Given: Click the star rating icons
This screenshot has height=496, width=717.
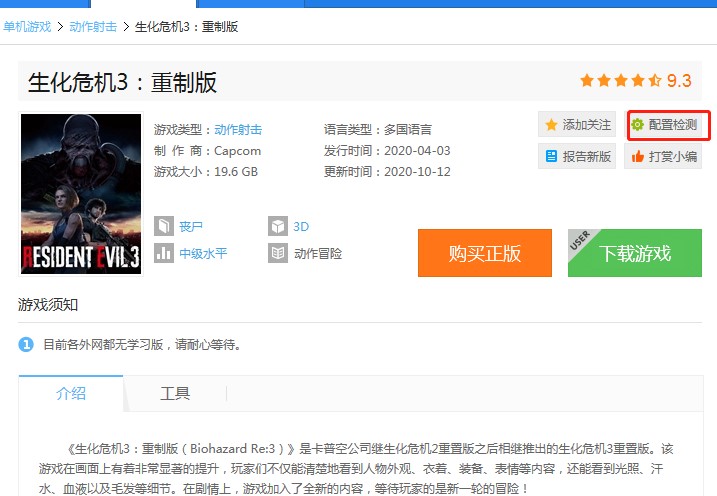Looking at the screenshot, I should (x=621, y=81).
